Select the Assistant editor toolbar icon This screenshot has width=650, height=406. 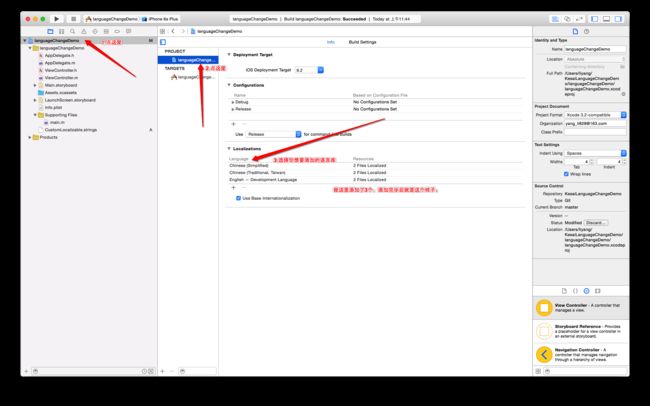567,19
